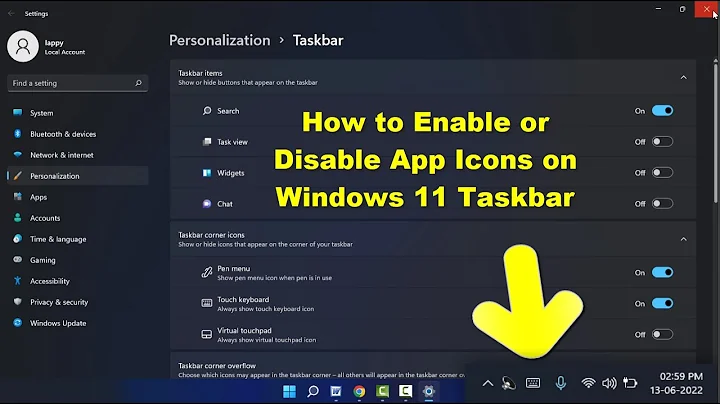The width and height of the screenshot is (720, 404).
Task: Enable the Virtual touchpad toggle
Action: pos(662,334)
